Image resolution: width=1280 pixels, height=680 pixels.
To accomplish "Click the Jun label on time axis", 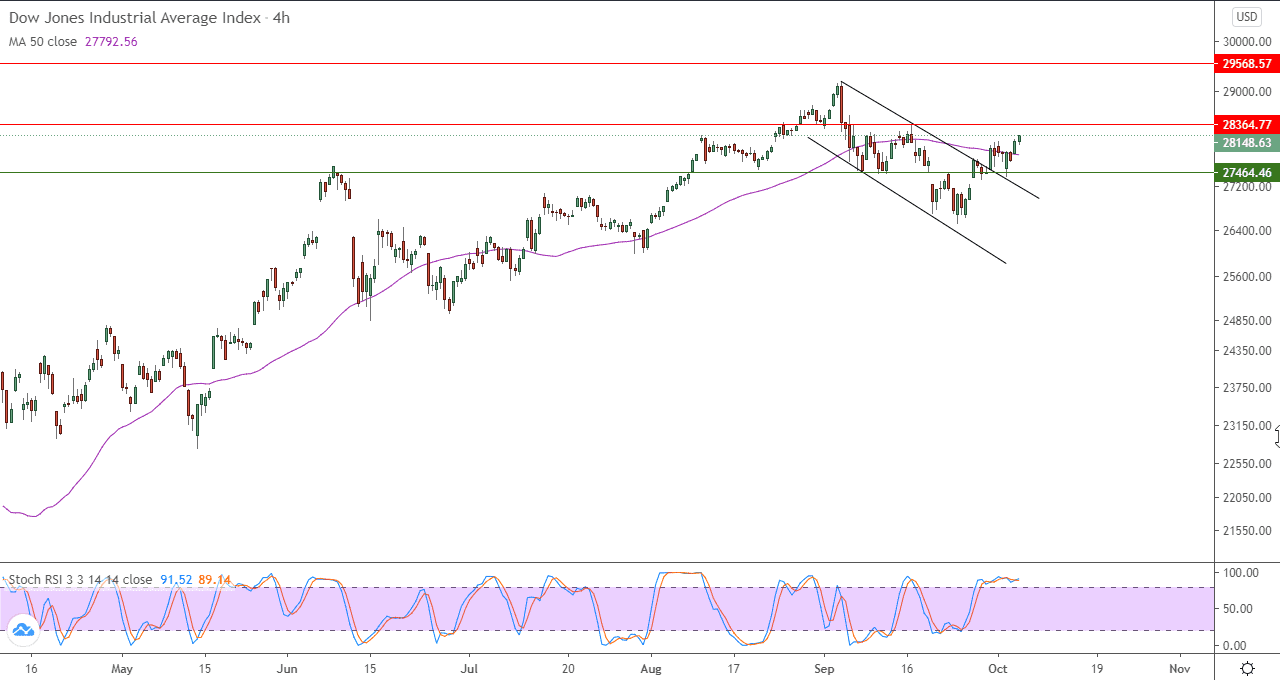I will pyautogui.click(x=287, y=668).
